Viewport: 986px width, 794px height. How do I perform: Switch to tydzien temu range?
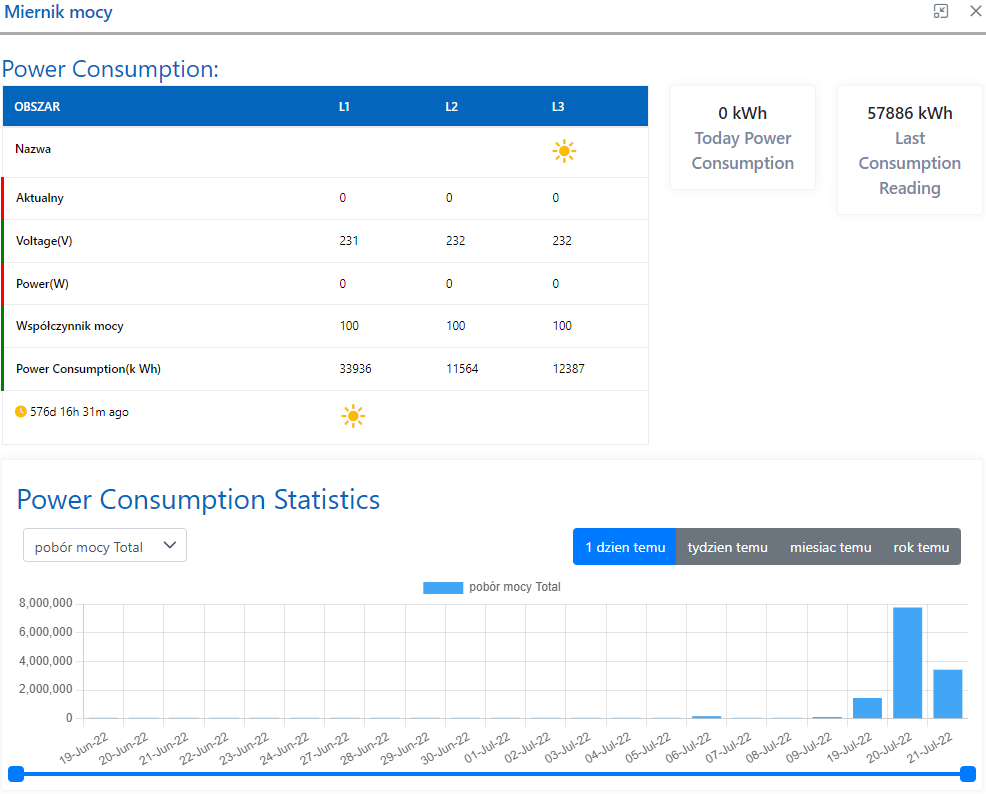tap(727, 547)
